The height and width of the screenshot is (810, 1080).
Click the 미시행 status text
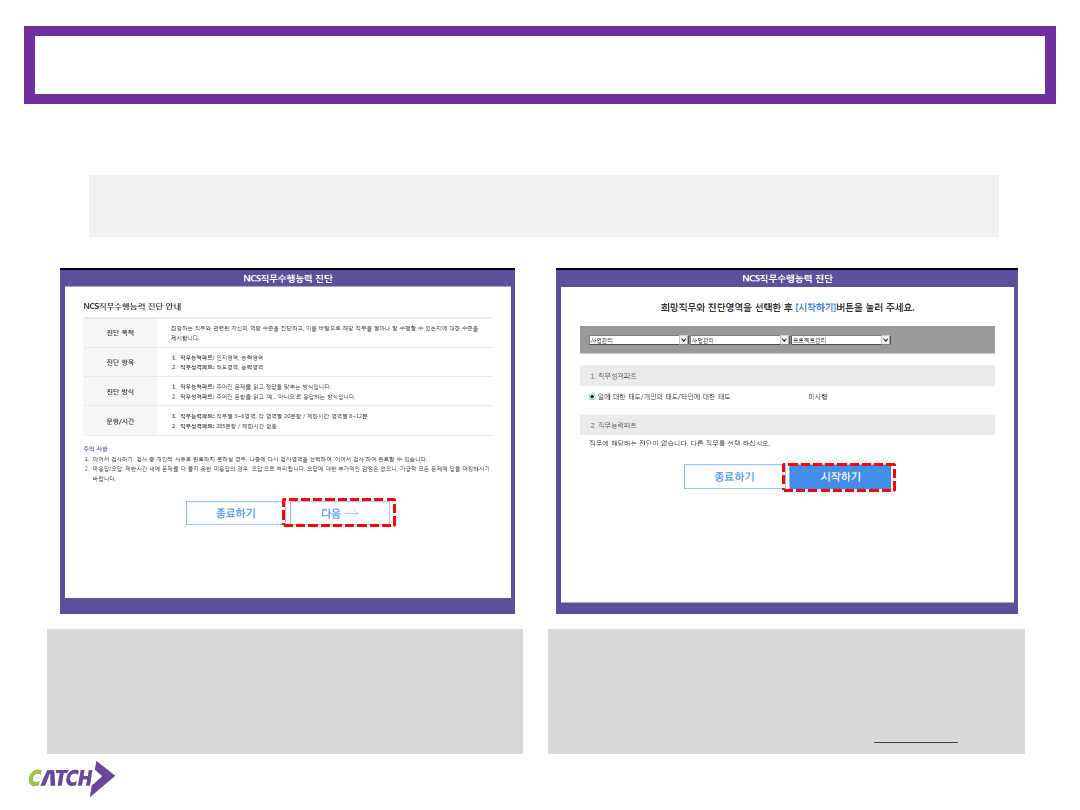point(818,397)
